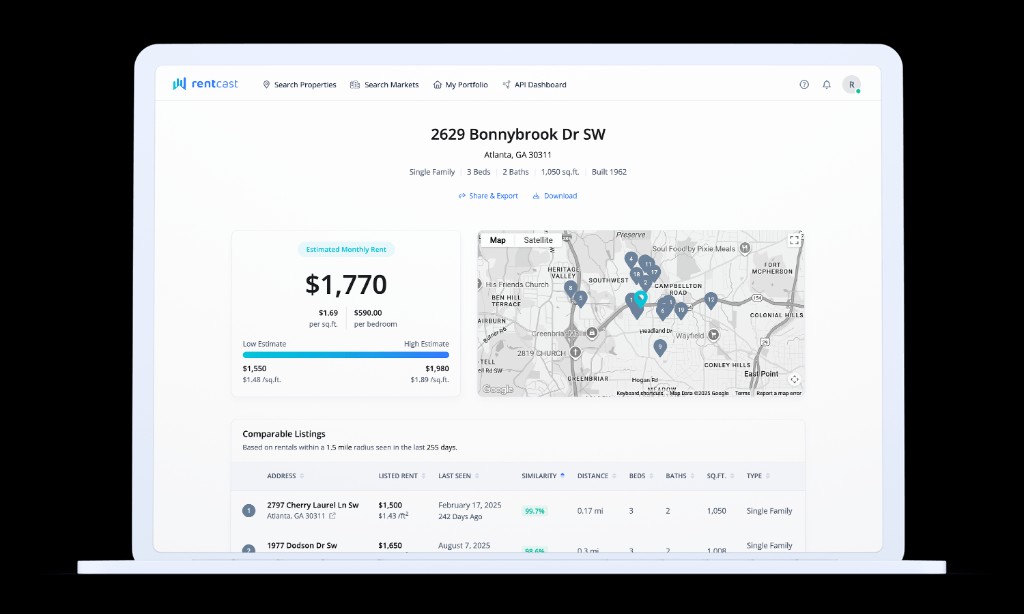
Task: Click the February 17, 2025 date
Action: [x=470, y=505]
